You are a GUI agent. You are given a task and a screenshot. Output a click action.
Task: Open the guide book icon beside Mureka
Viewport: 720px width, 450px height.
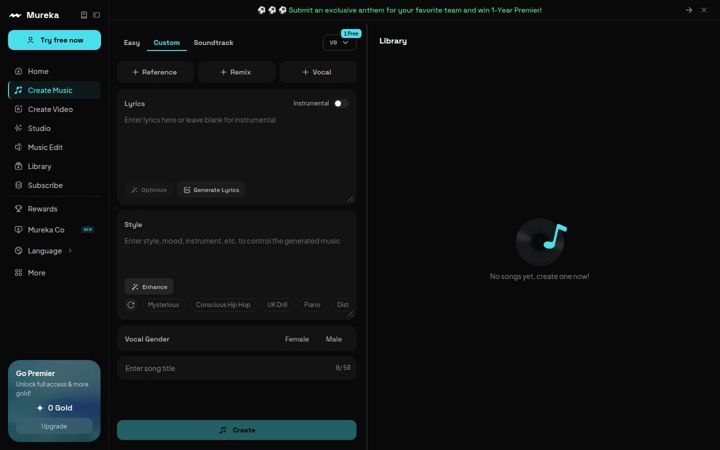[84, 15]
